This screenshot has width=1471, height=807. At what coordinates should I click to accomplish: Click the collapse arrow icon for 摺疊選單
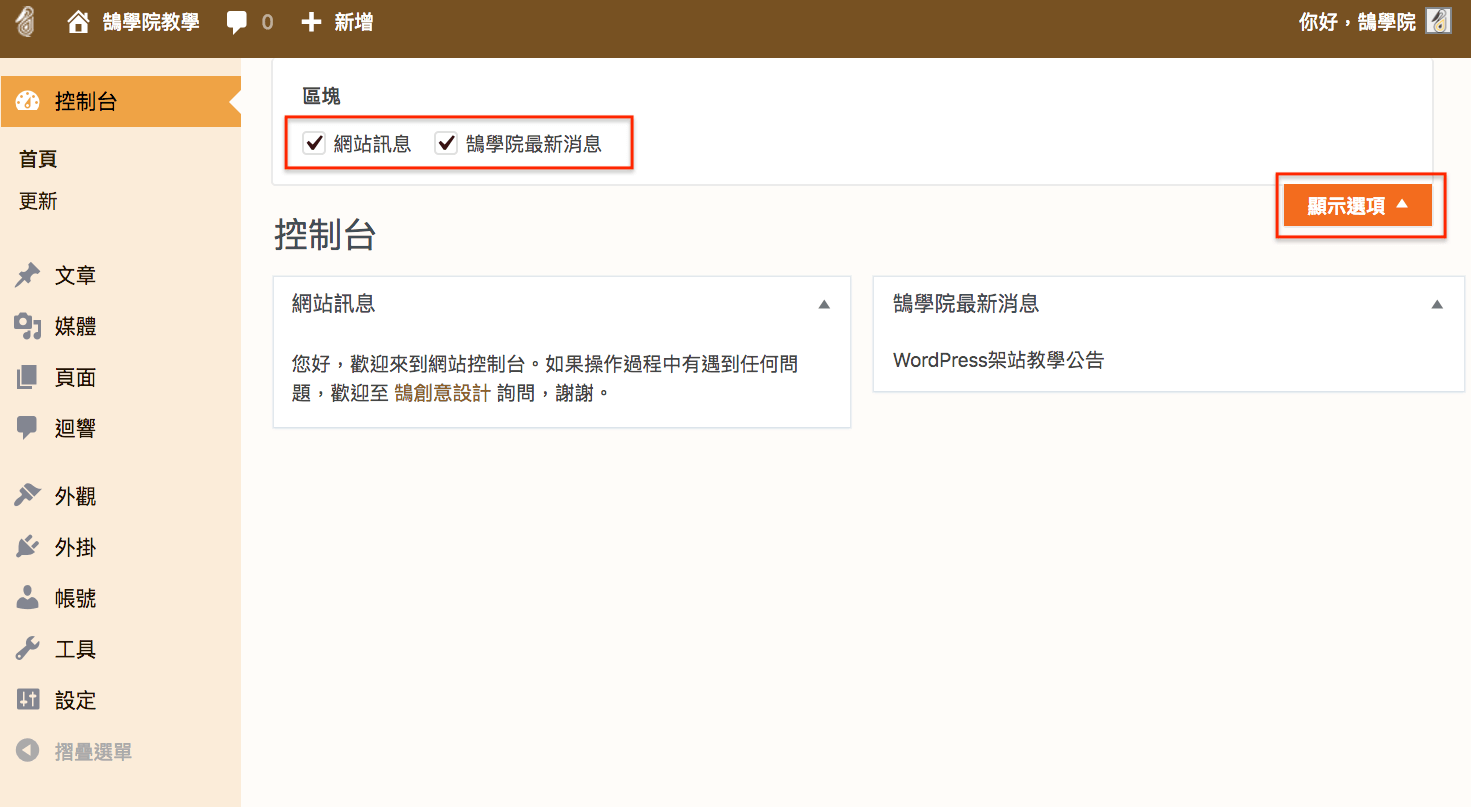28,751
